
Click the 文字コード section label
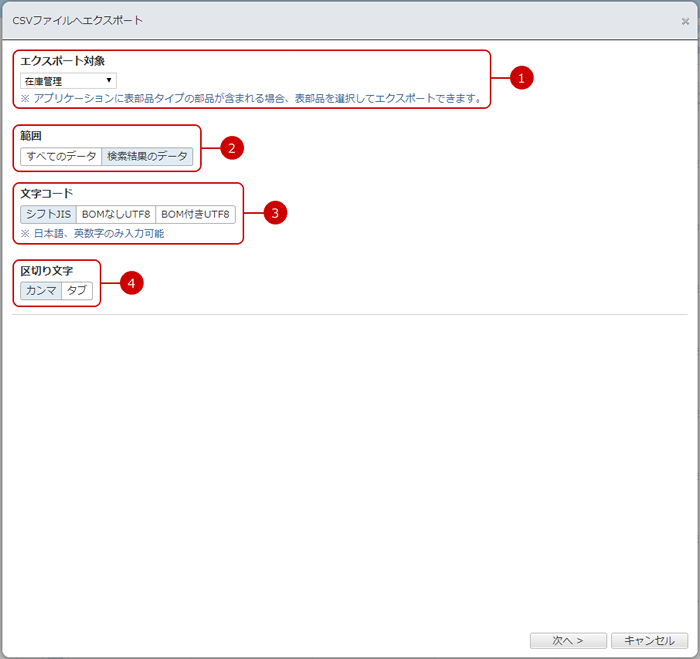pos(47,194)
